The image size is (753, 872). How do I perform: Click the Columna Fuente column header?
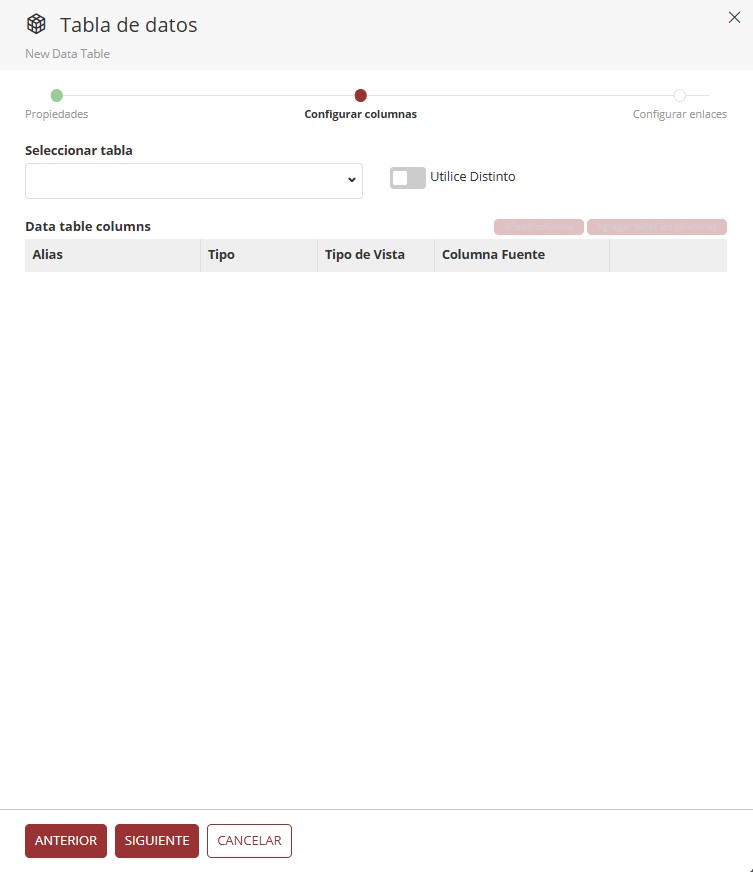coord(493,255)
